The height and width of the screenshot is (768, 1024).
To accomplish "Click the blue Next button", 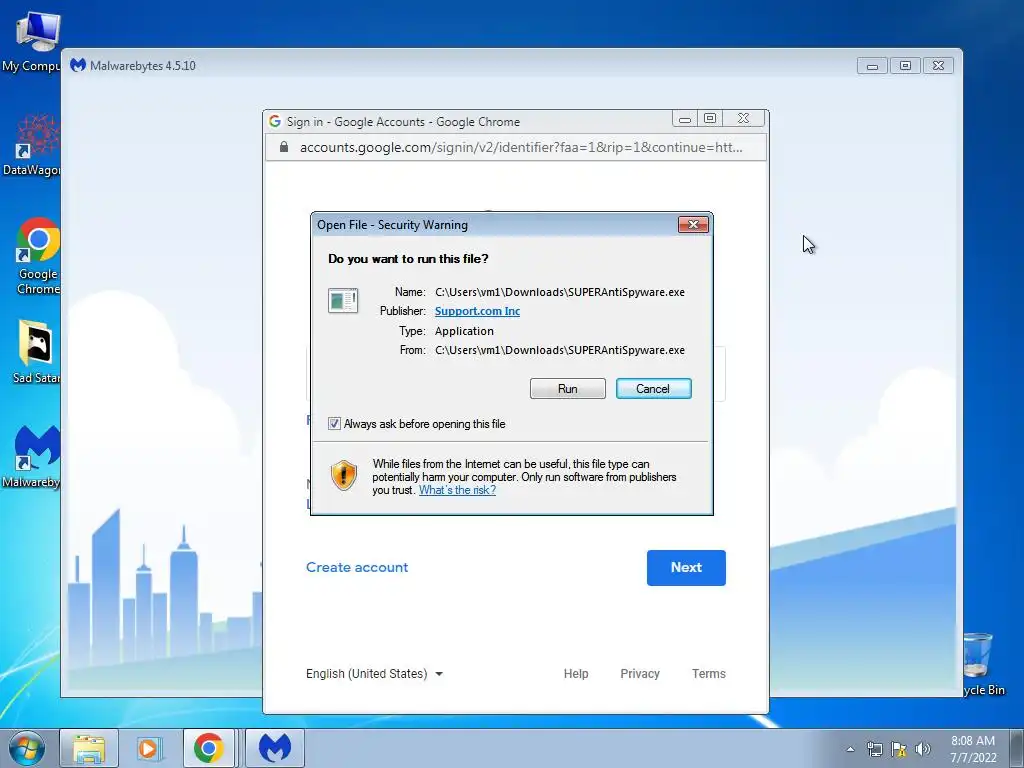I will click(686, 568).
